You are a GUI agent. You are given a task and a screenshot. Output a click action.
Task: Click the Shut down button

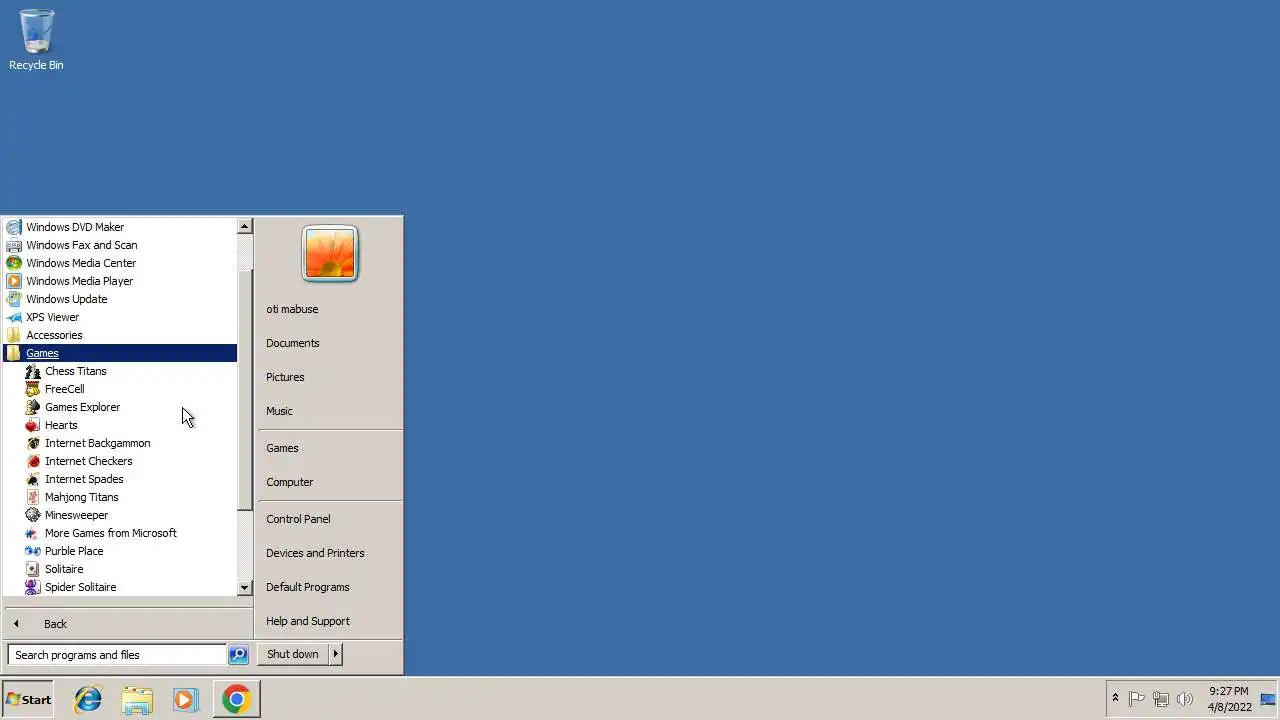293,654
